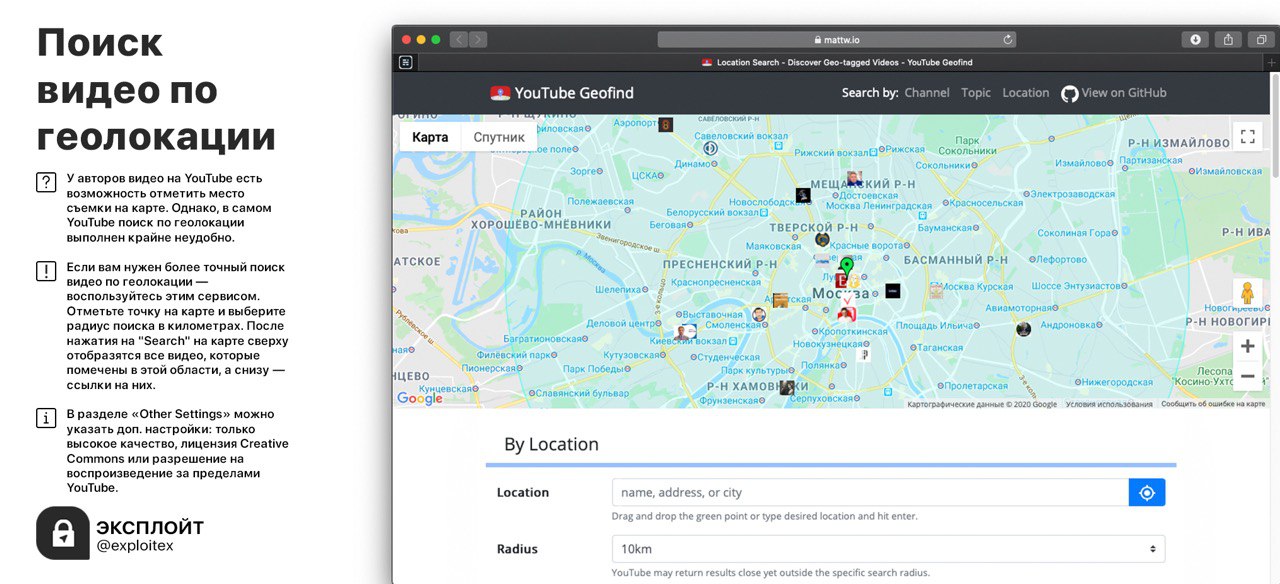Open the video marker above Мещанский р-н
Screen dimensions: 1280x584
pos(854,178)
